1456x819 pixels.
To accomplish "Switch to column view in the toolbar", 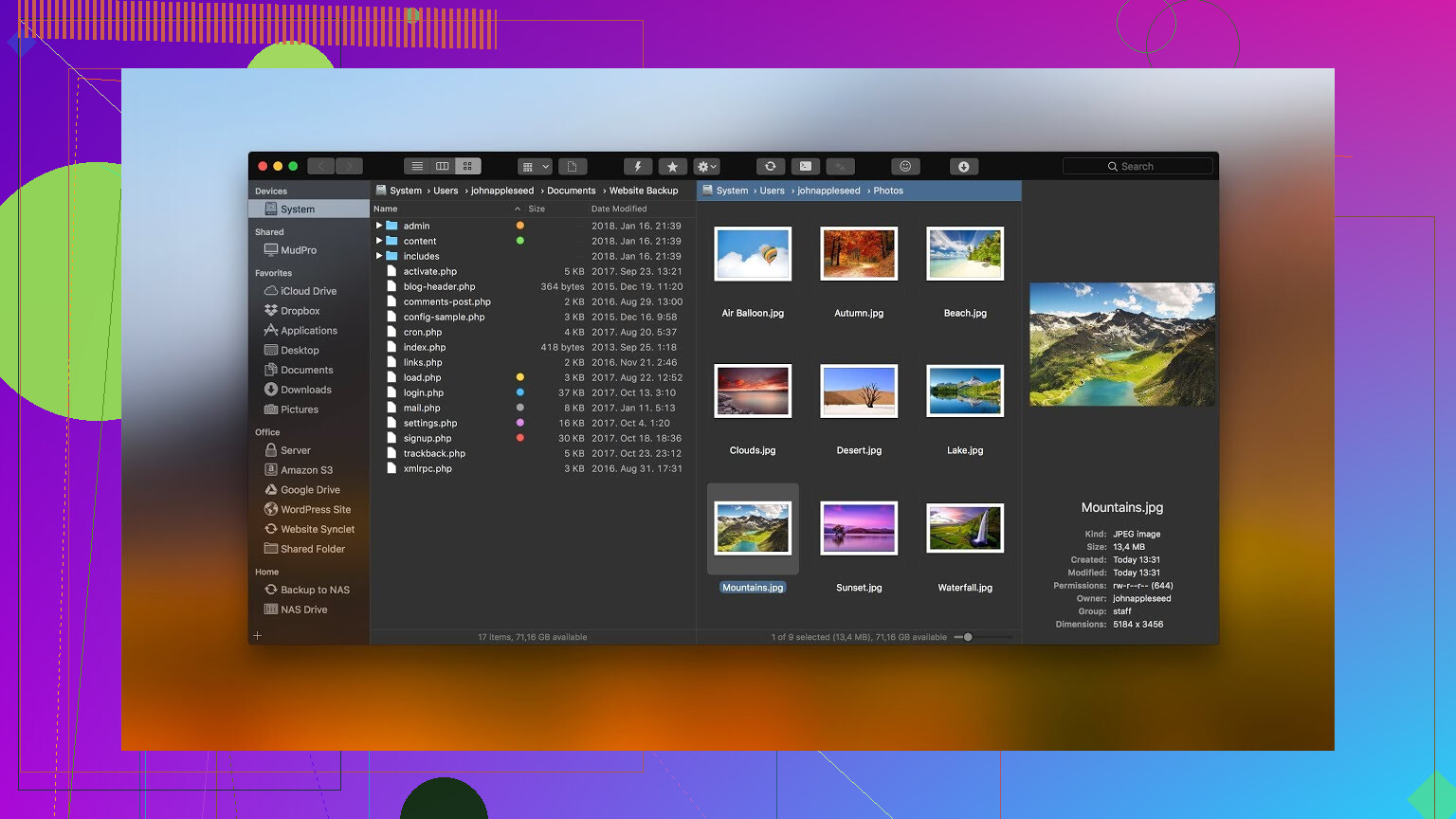I will [442, 166].
